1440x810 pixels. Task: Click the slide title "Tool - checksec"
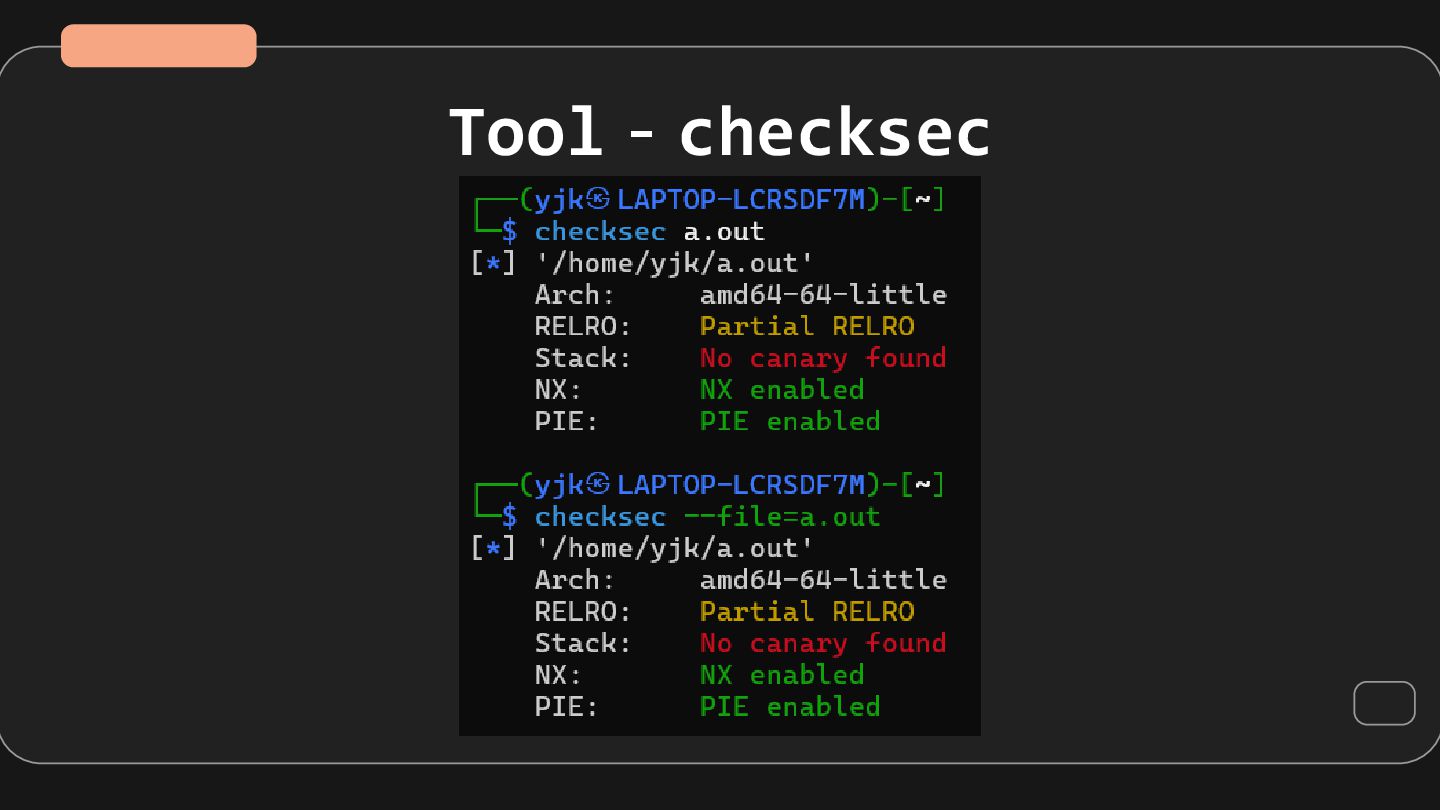click(x=719, y=133)
